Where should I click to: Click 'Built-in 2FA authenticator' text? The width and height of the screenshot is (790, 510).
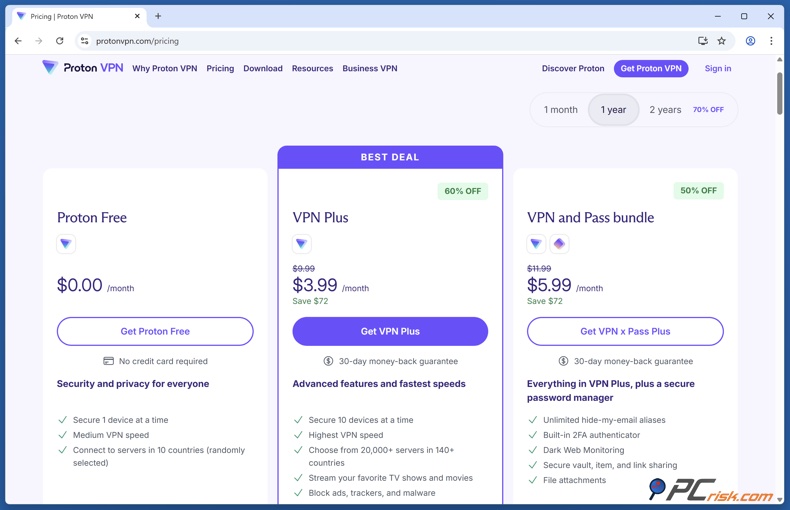591,435
